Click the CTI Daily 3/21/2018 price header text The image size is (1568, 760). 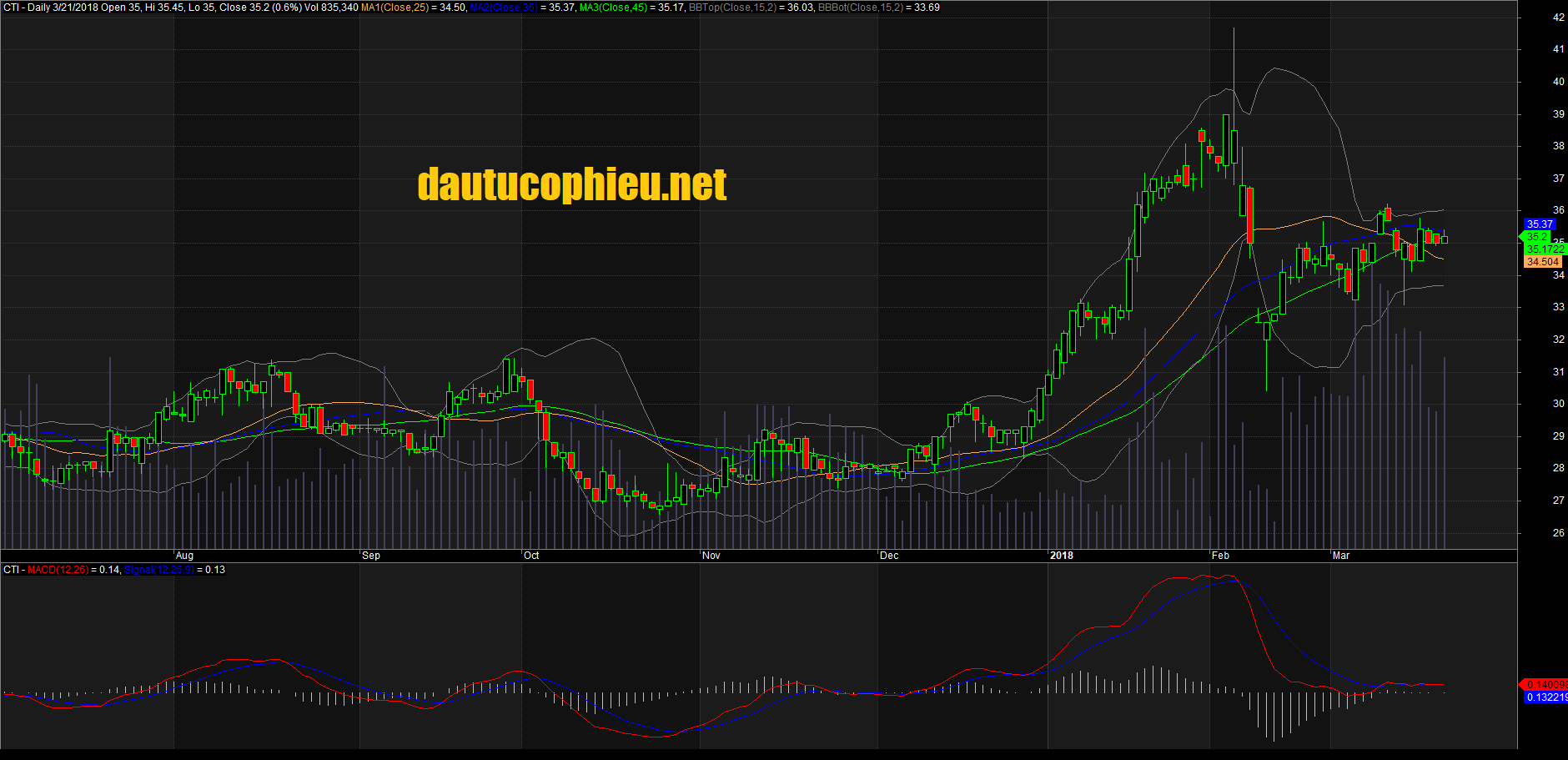180,8
